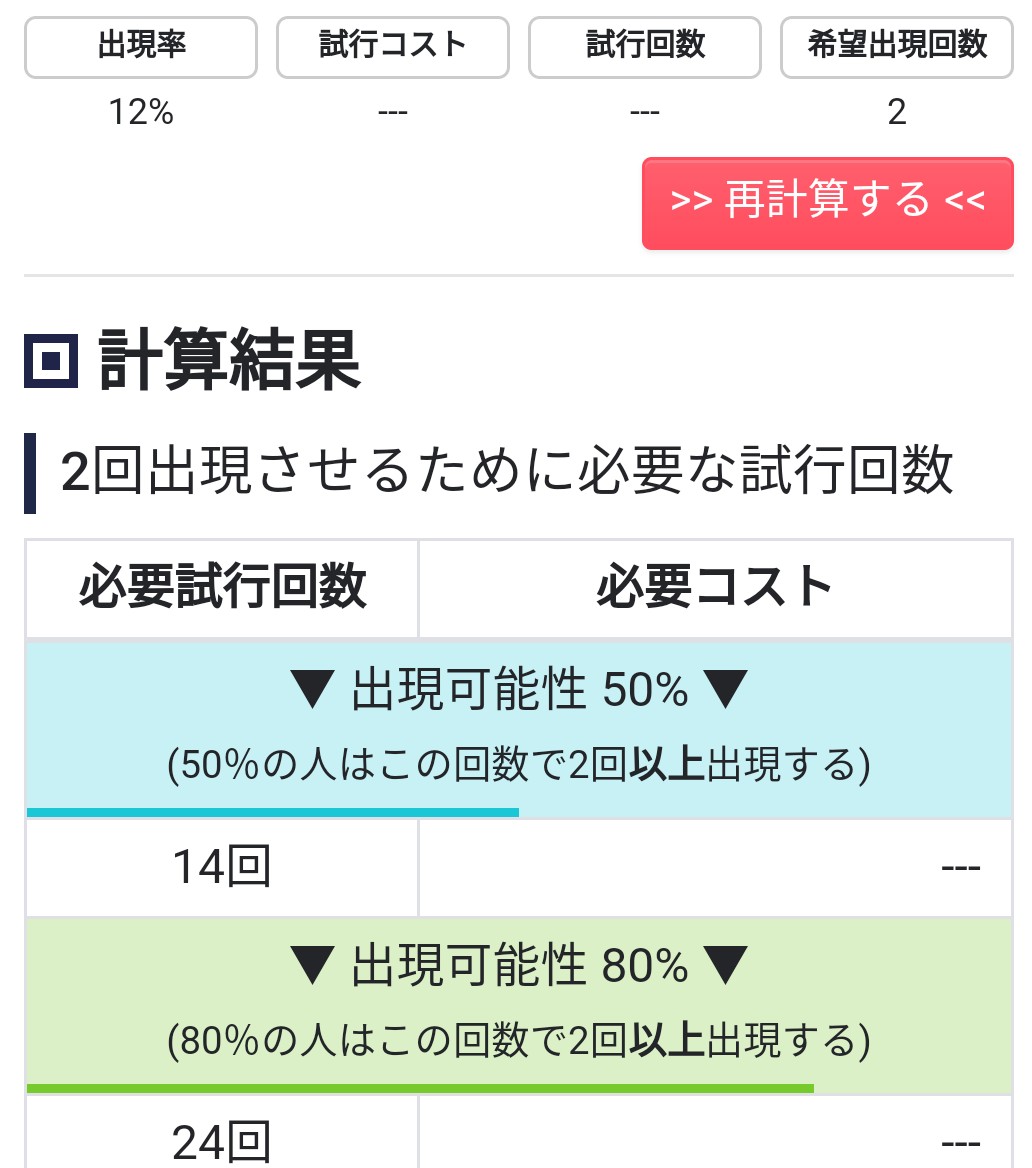Select the 24回 result cell
The image size is (1032, 1168).
click(222, 1142)
